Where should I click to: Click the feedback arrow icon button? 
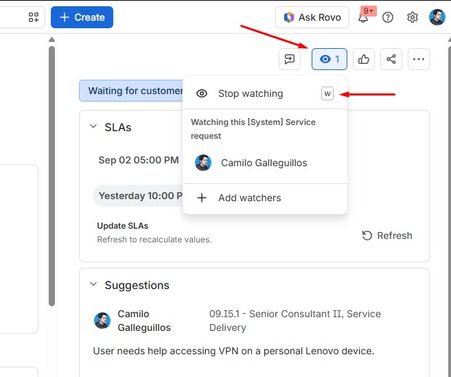(290, 59)
